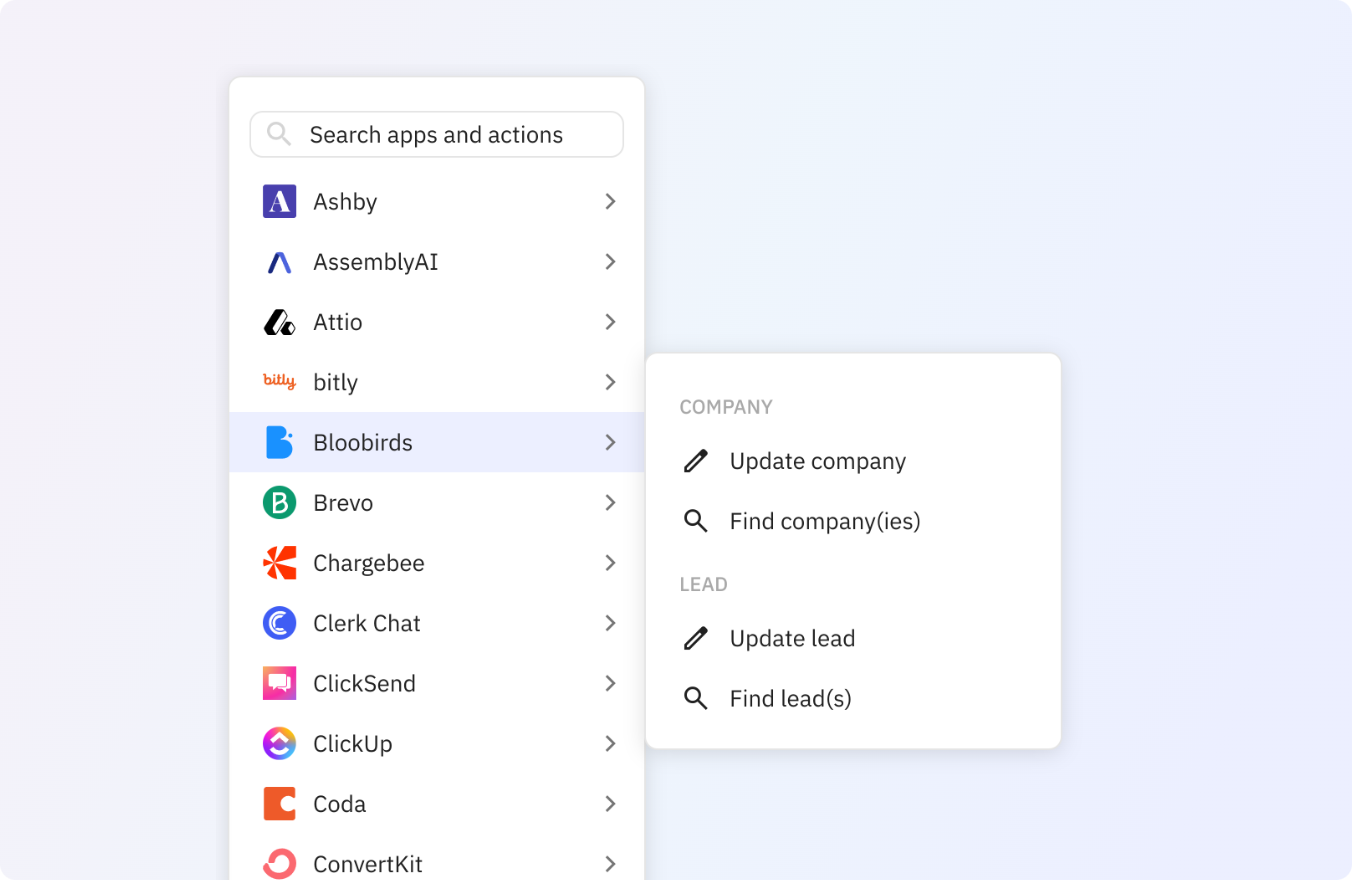Expand the bitly row chevron
Screen dimensions: 1352x880
[x=610, y=382]
